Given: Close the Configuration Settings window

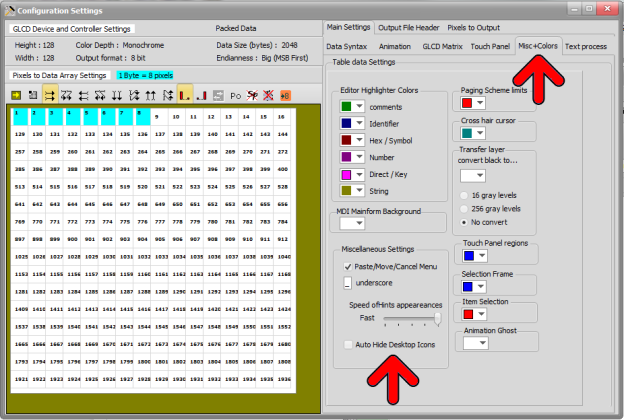Looking at the screenshot, I should (607, 8).
